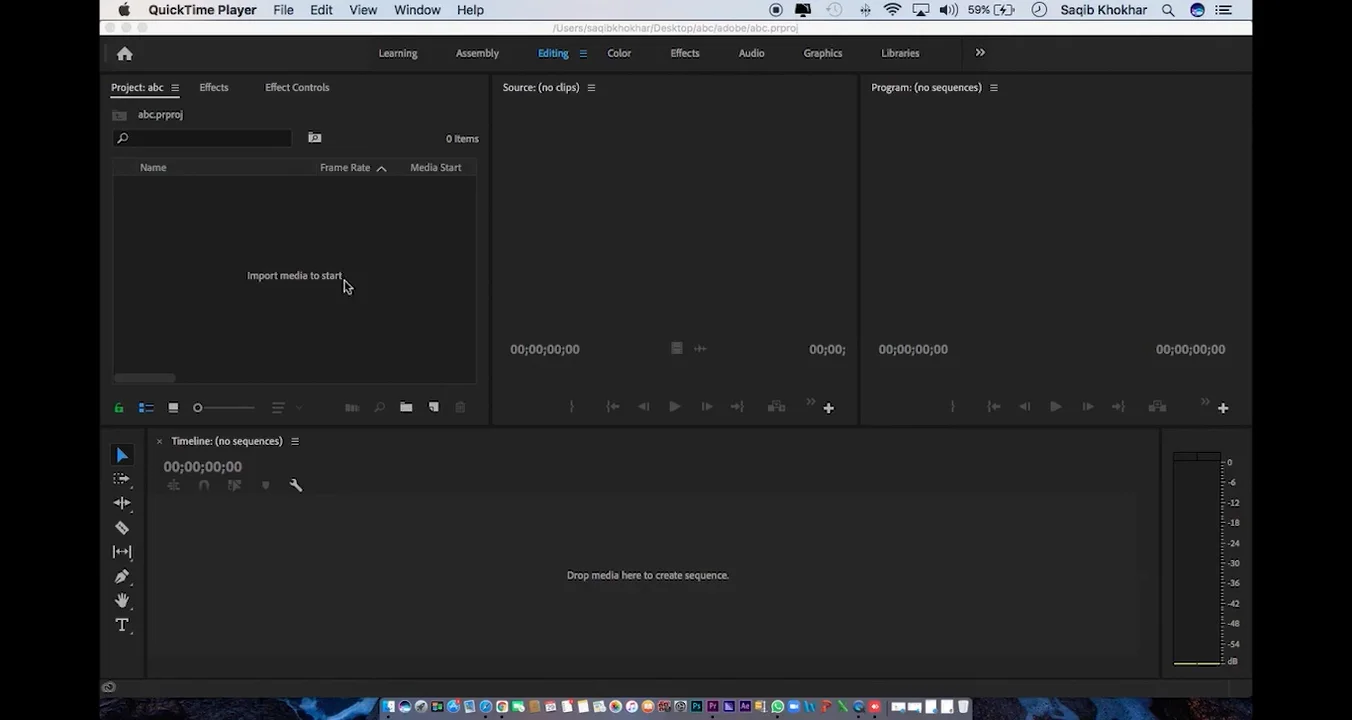This screenshot has height=720, width=1352.
Task: Toggle Snap magnet in Timeline
Action: tap(204, 485)
